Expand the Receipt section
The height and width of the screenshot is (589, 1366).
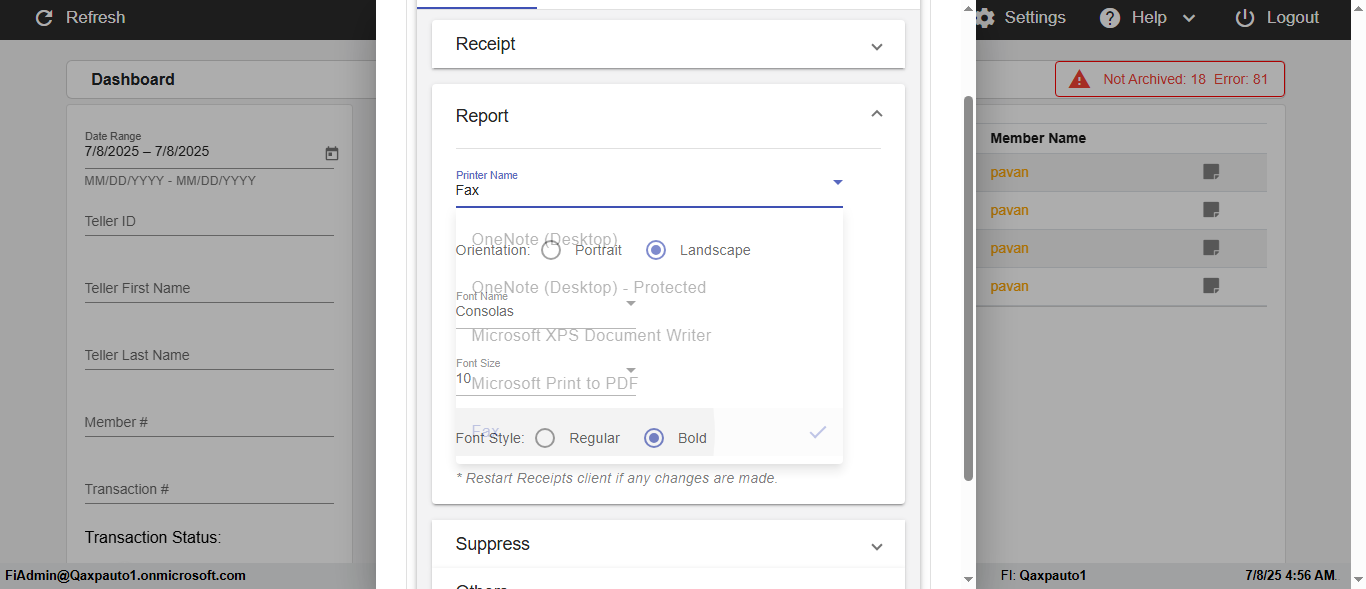(x=877, y=46)
